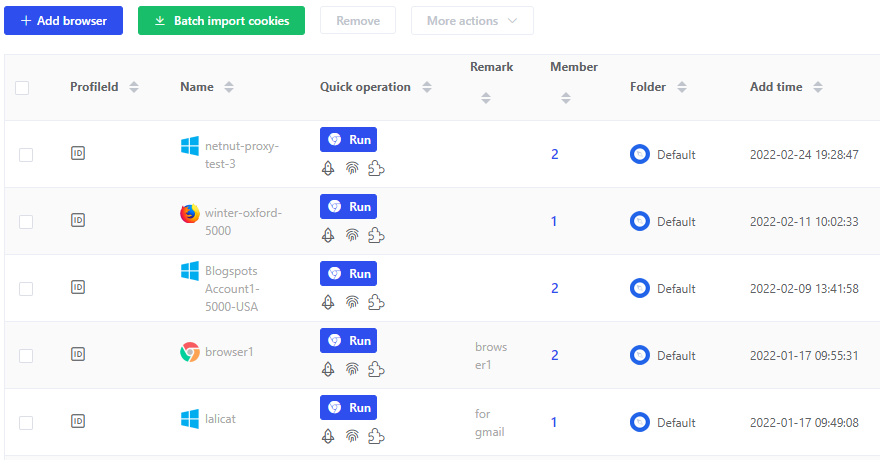Viewport: 880px width, 460px height.
Task: Sort profiles by the Name column
Action: point(228,88)
